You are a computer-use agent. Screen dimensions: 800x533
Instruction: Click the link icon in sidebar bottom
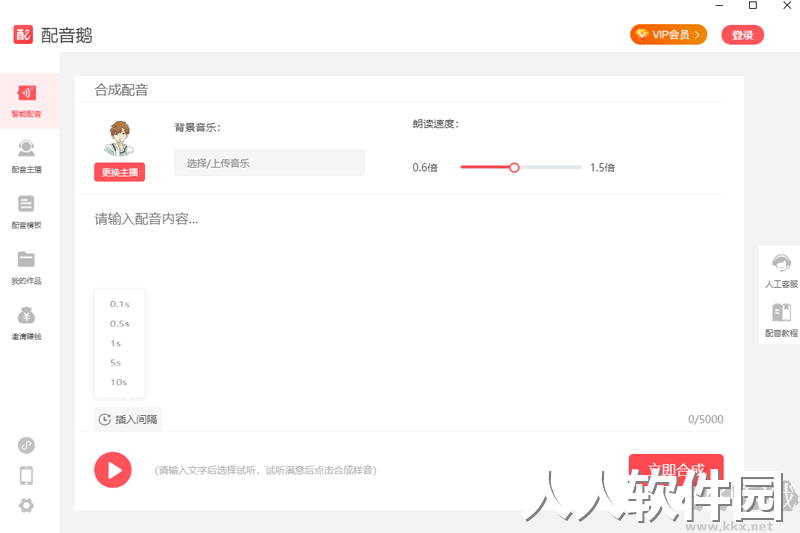[27, 445]
